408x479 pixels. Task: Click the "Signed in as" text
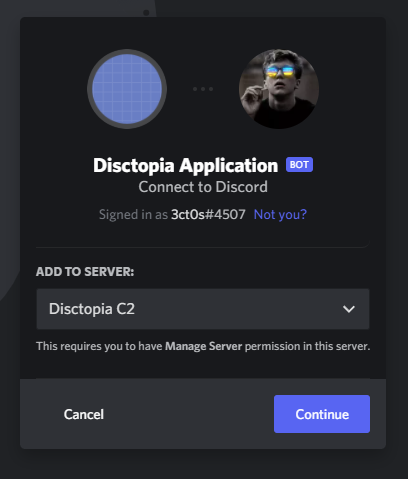pyautogui.click(x=133, y=214)
